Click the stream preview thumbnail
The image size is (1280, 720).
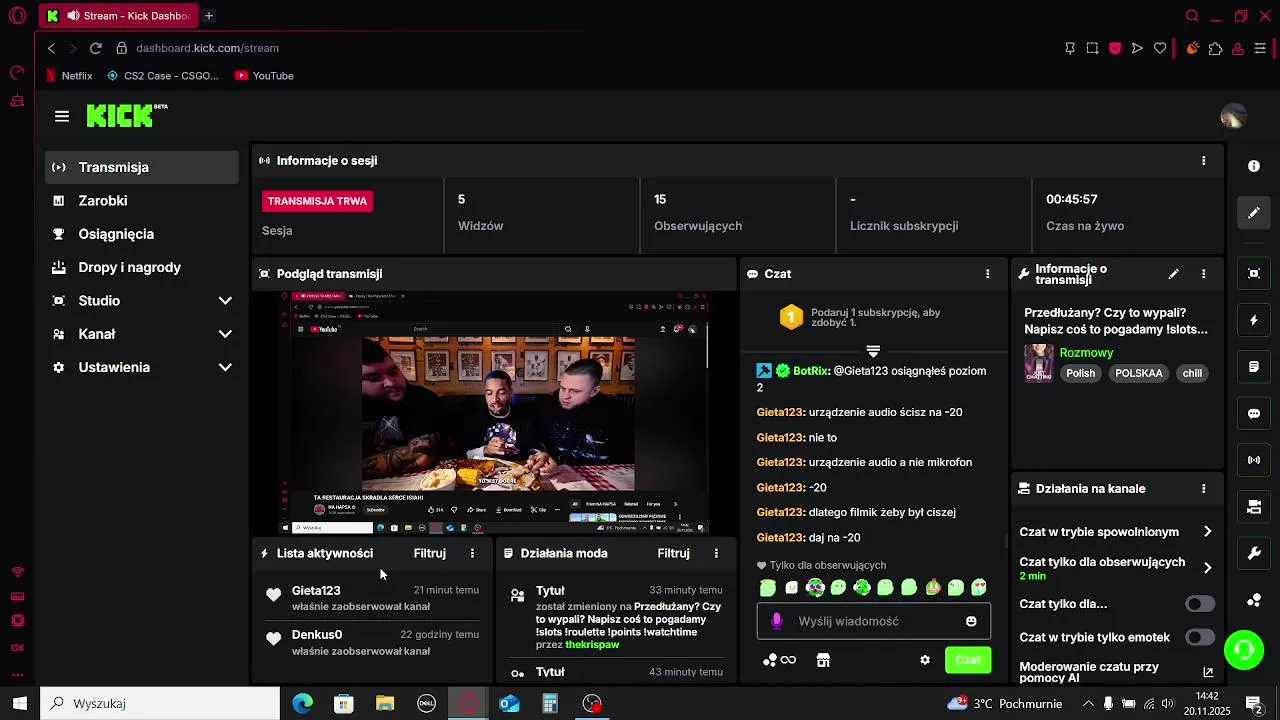[x=494, y=413]
